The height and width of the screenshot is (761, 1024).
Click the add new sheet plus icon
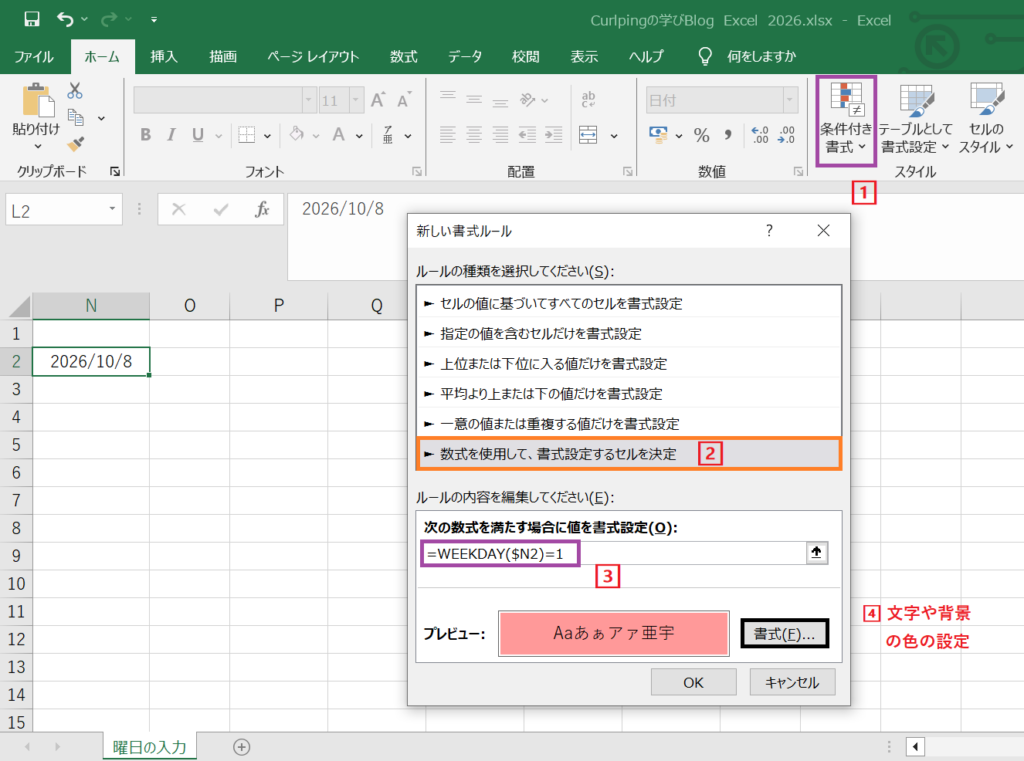(x=242, y=747)
